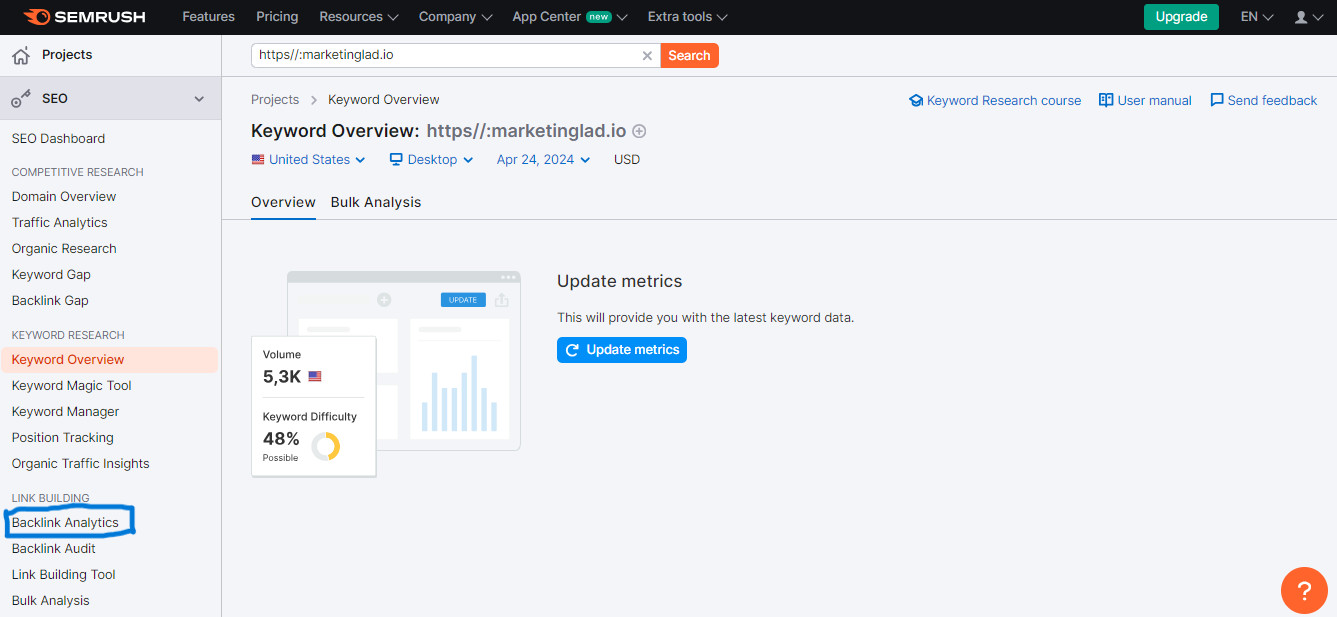This screenshot has height=617, width=1337.
Task: Open Backlink Analytics in sidebar
Action: pos(65,523)
